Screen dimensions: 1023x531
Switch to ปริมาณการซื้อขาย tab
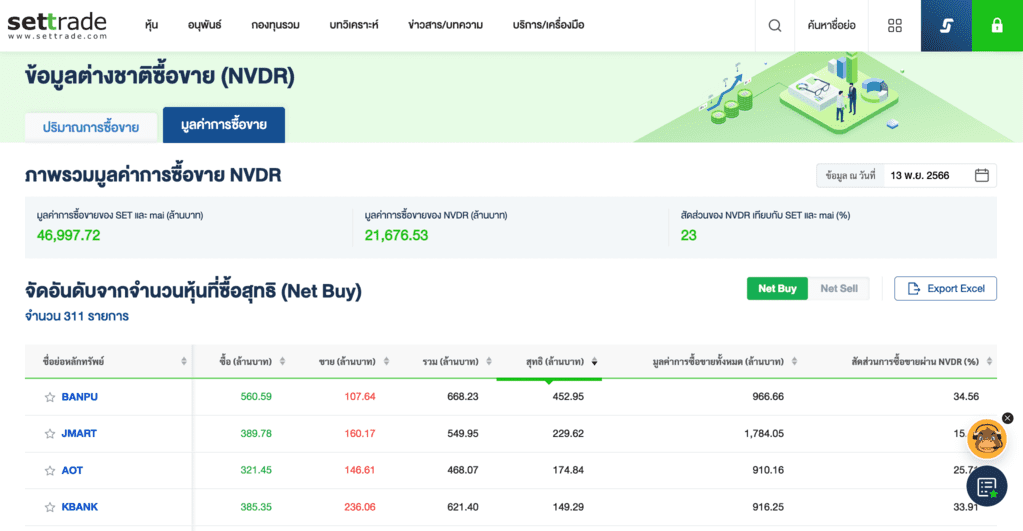pos(91,127)
